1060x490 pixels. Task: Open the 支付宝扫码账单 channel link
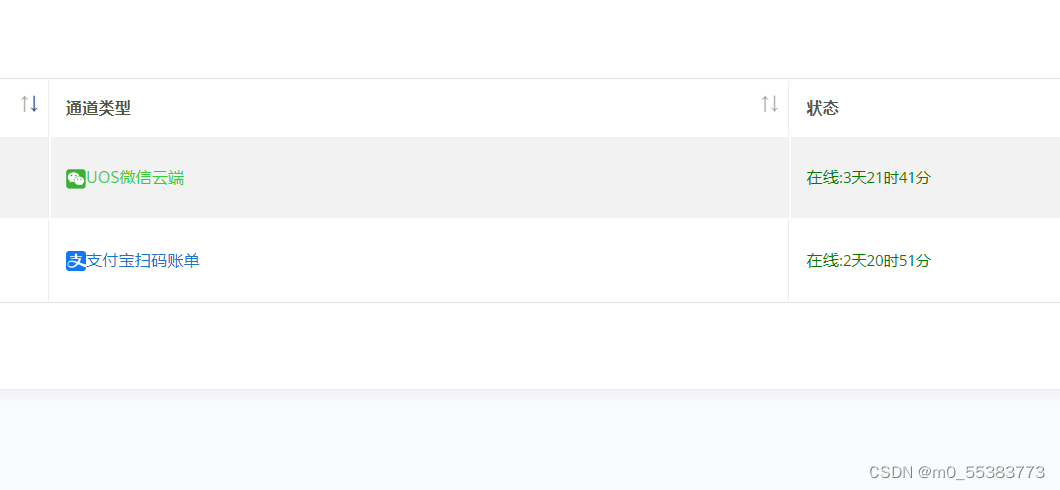[143, 260]
